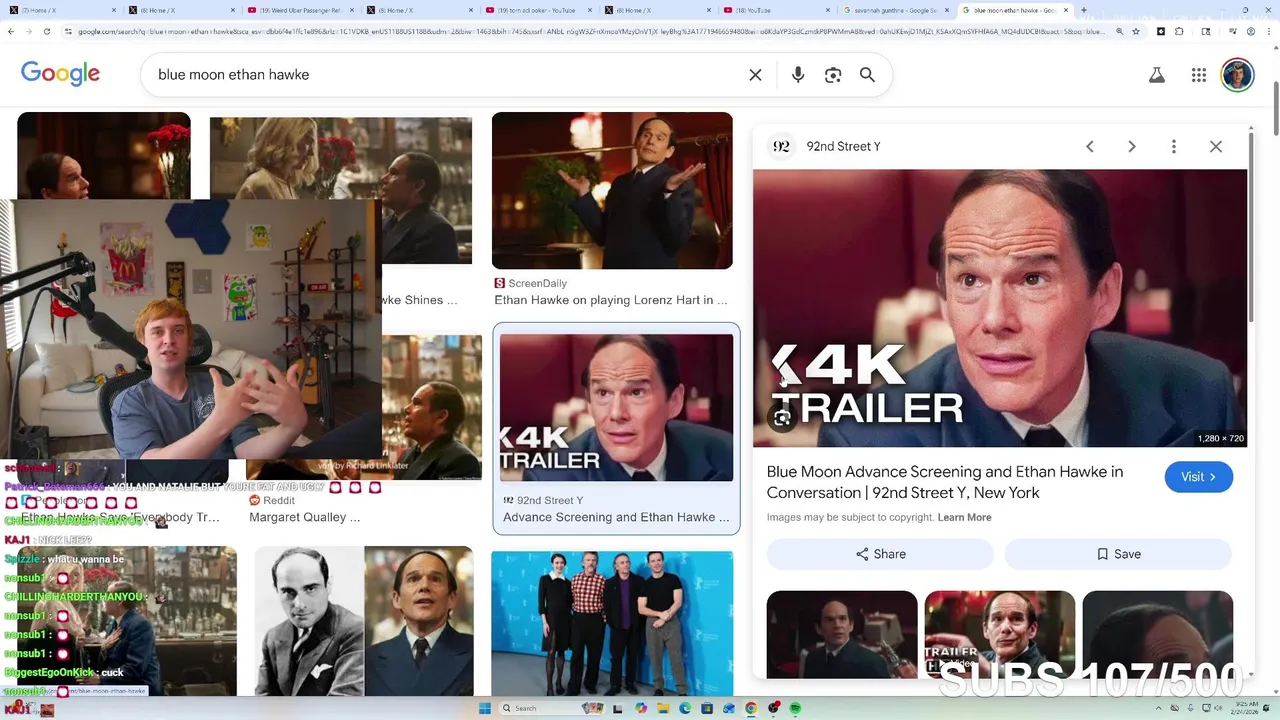Select the ScreenDaily Ethan Hawke image result
Viewport: 1280px width, 720px height.
[612, 190]
